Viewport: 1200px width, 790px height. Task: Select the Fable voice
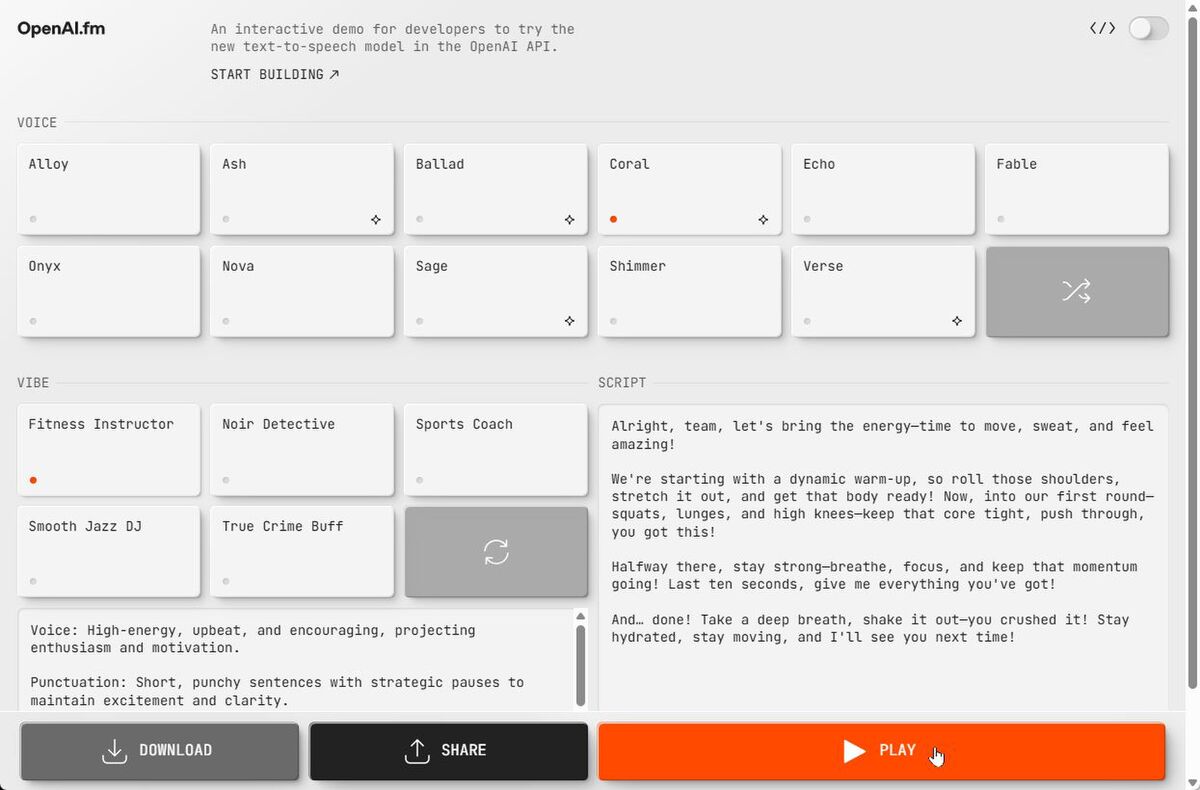[x=1076, y=189]
